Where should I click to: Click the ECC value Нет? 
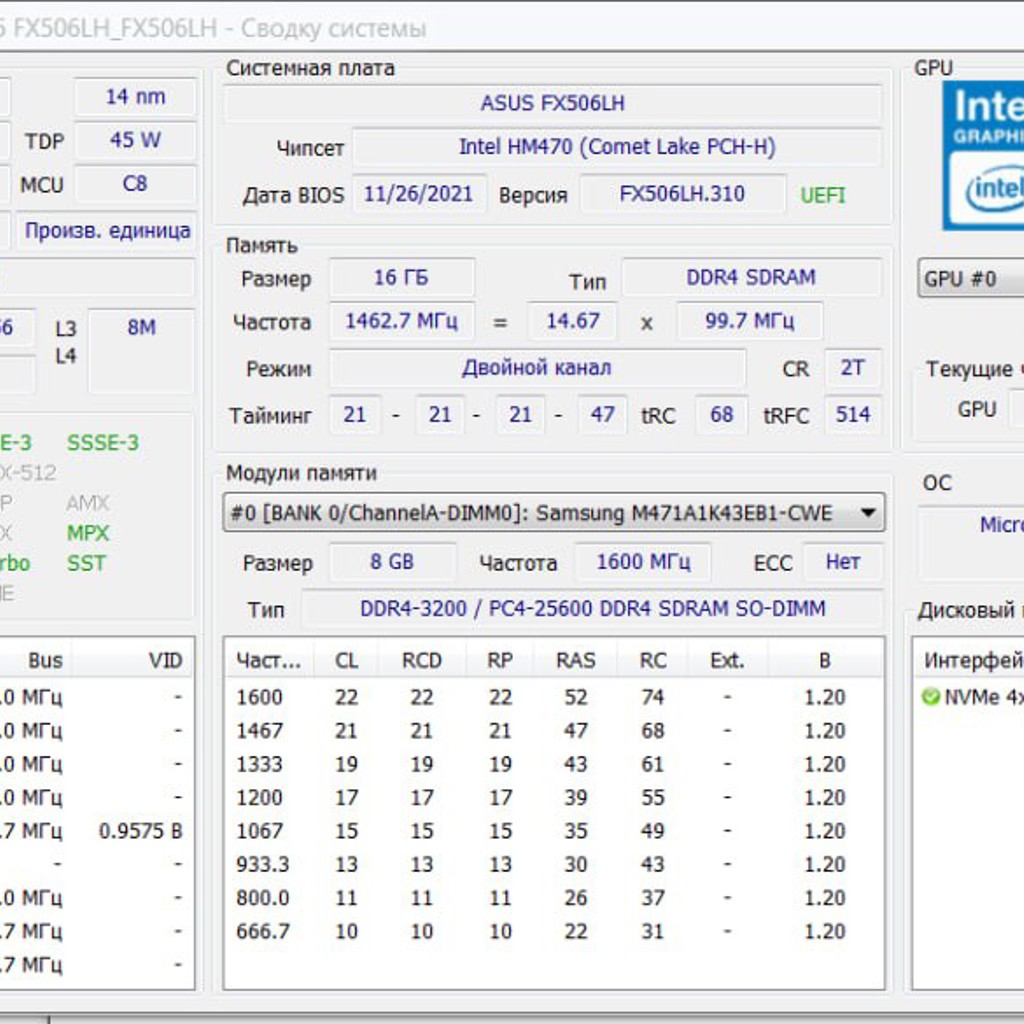point(843,562)
